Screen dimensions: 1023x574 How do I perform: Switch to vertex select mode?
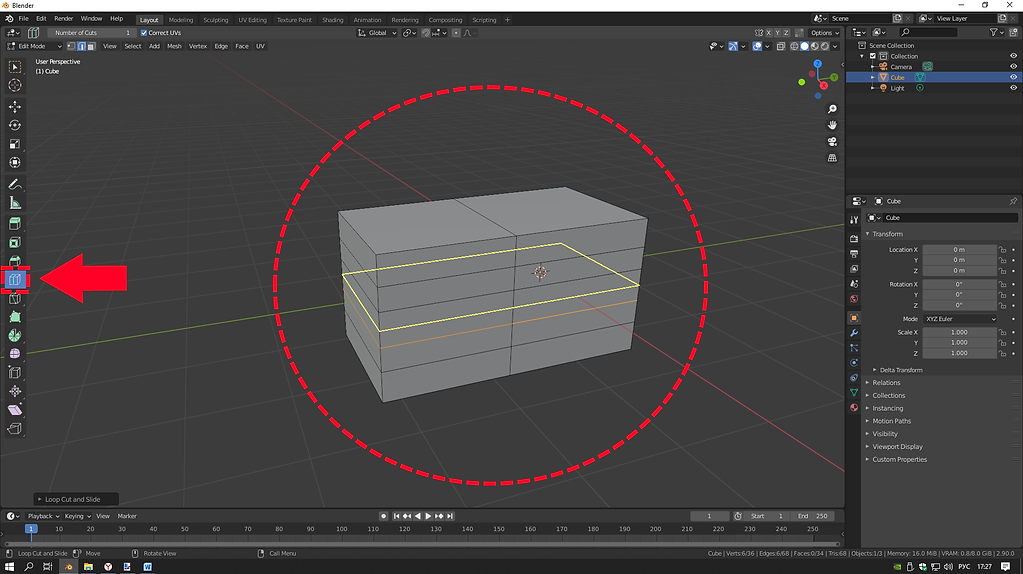pyautogui.click(x=71, y=46)
